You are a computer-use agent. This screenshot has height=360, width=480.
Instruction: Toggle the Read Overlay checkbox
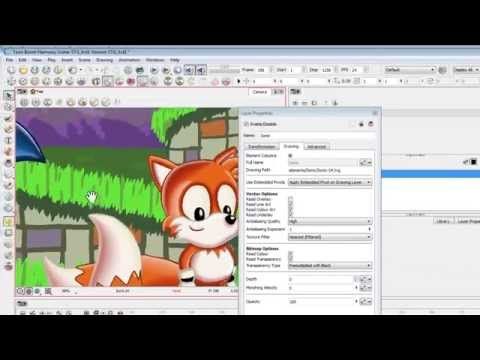tap(290, 199)
